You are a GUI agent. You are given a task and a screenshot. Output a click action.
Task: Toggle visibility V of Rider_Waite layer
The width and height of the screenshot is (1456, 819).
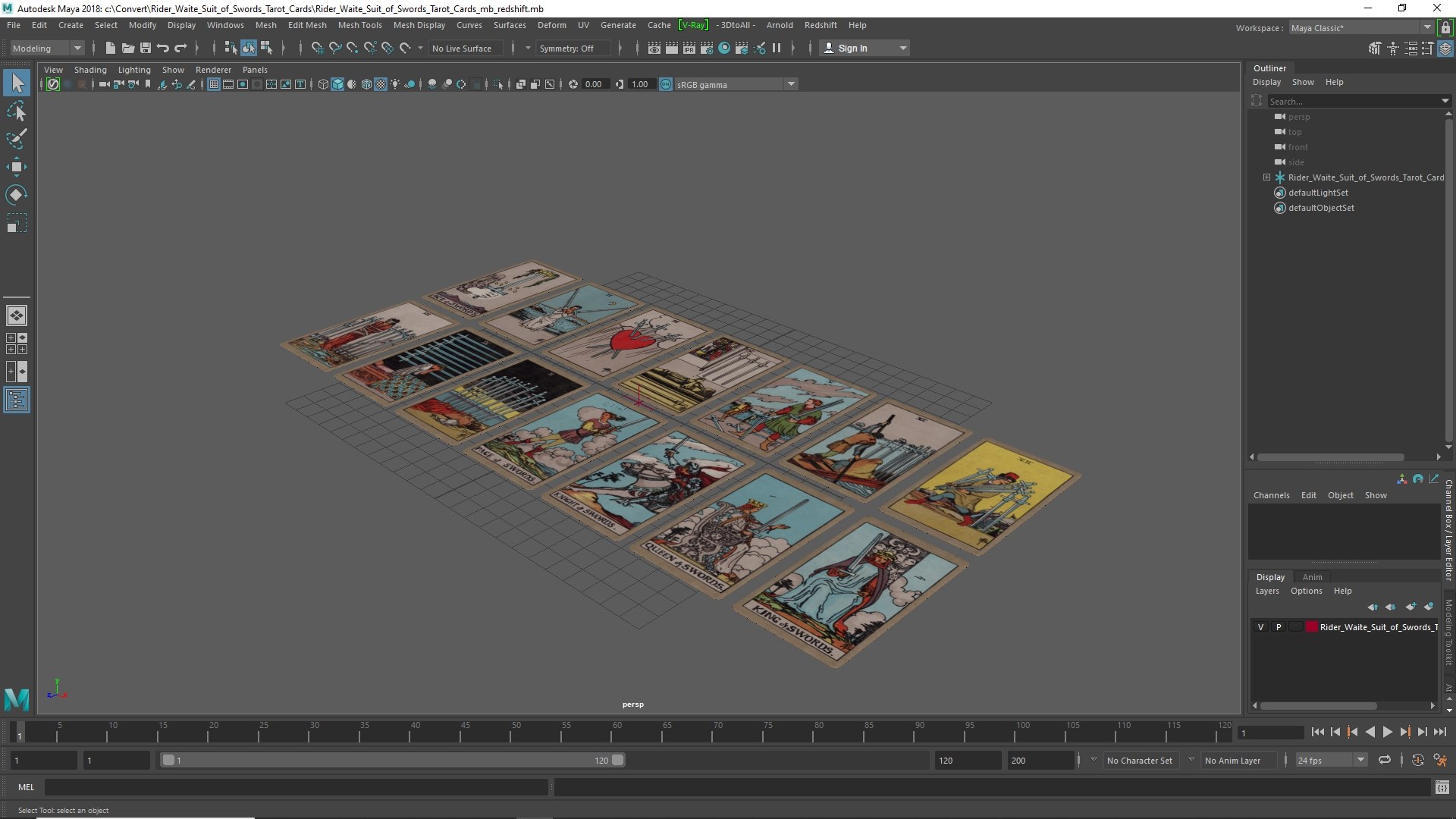point(1260,627)
